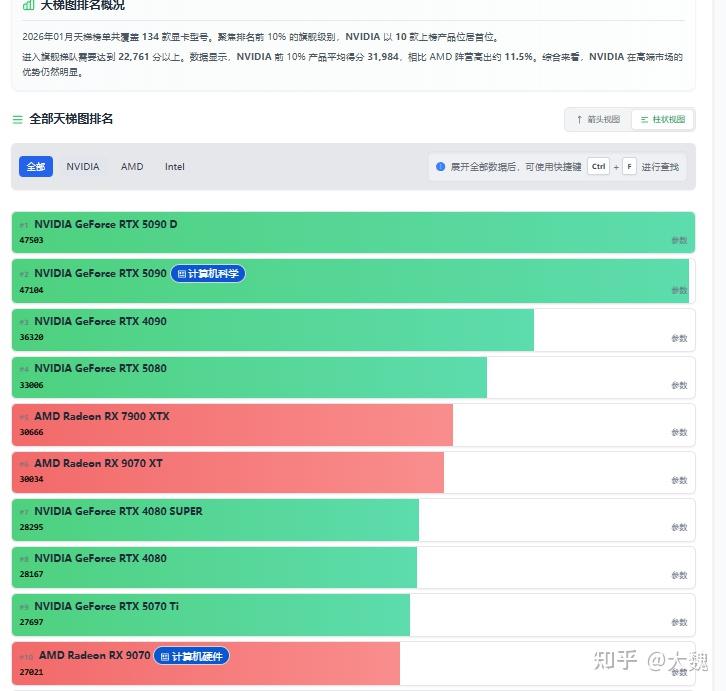Click score 30034
Viewport: 726px width, 691px height.
point(31,479)
